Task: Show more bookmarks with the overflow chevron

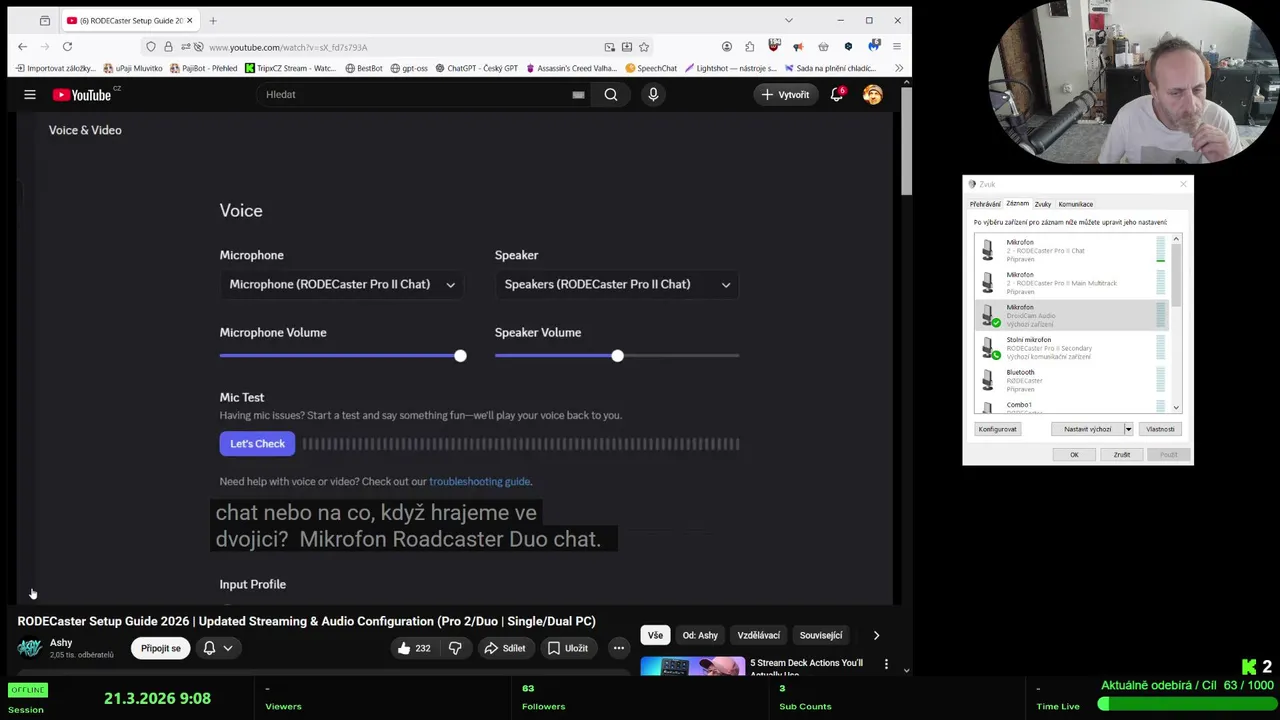Action: coord(898,68)
